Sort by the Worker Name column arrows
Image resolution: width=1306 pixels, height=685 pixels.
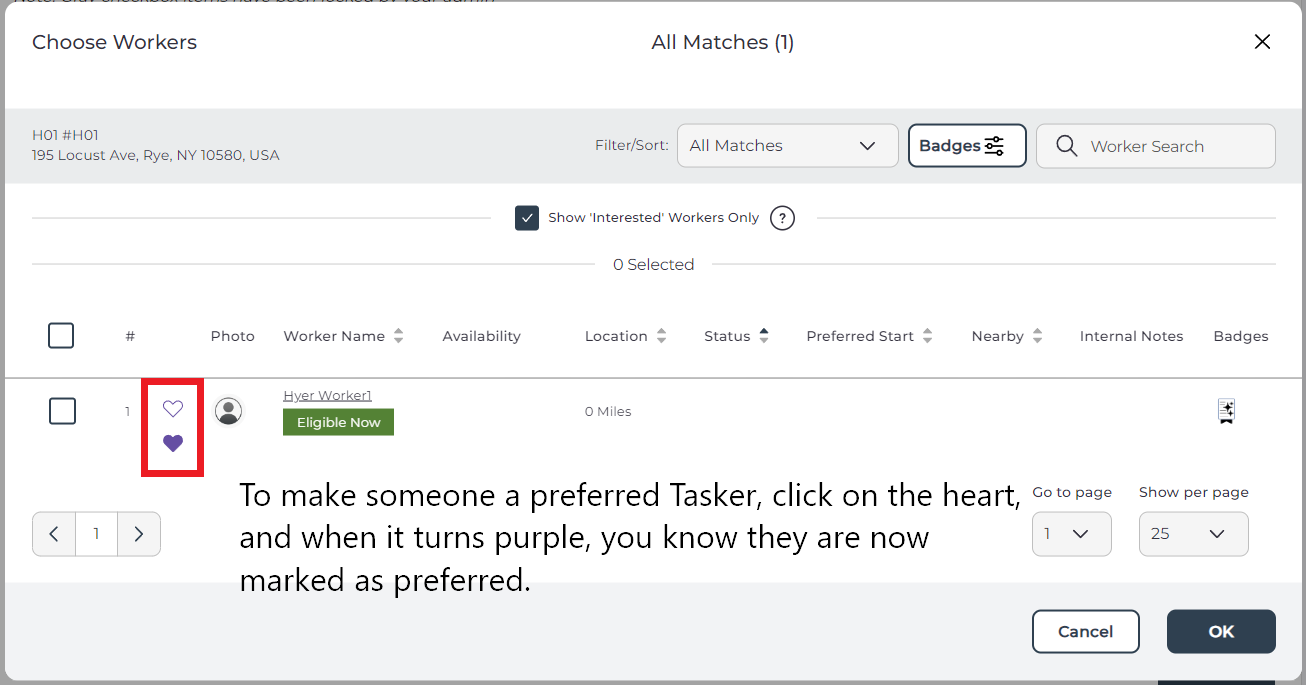click(x=399, y=336)
